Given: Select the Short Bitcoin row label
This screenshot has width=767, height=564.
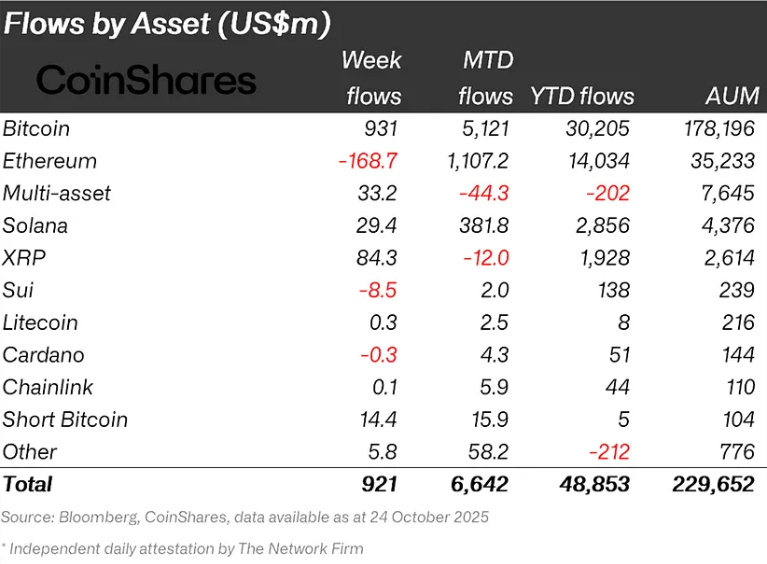Looking at the screenshot, I should (65, 420).
